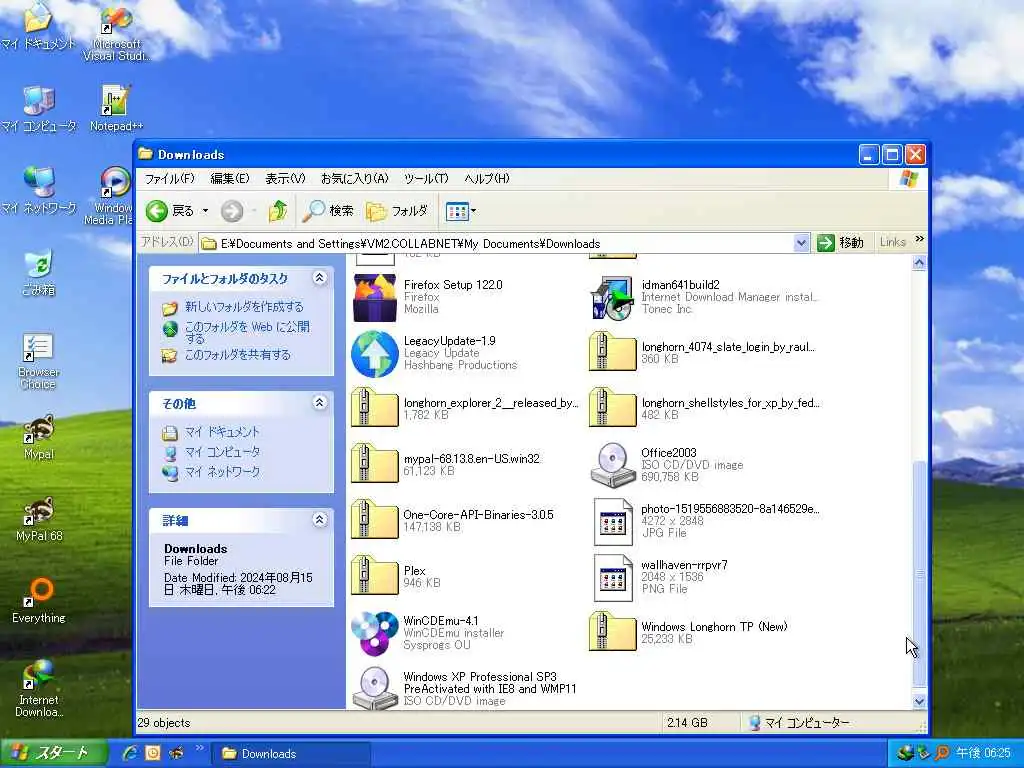Select the One-Core-API-Binaries-3.0.5 zip icon
The width and height of the screenshot is (1024, 768).
point(374,519)
